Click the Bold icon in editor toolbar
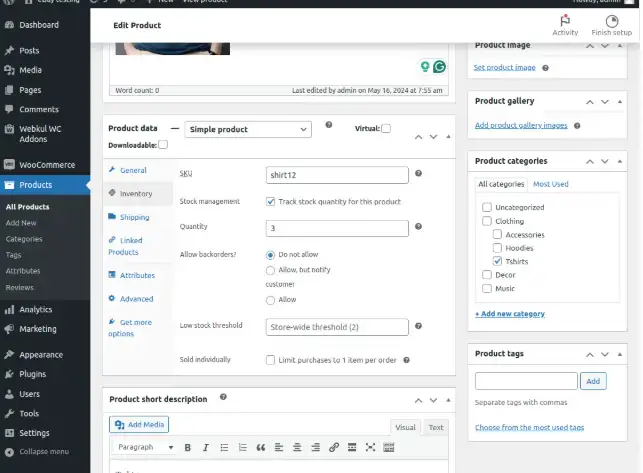 188,447
